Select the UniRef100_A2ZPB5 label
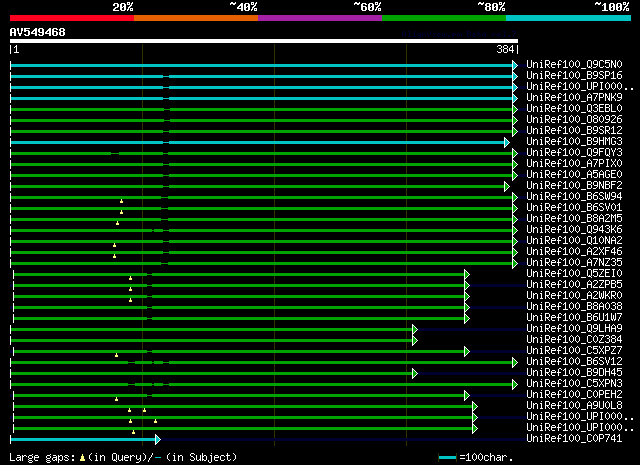 tap(574, 285)
